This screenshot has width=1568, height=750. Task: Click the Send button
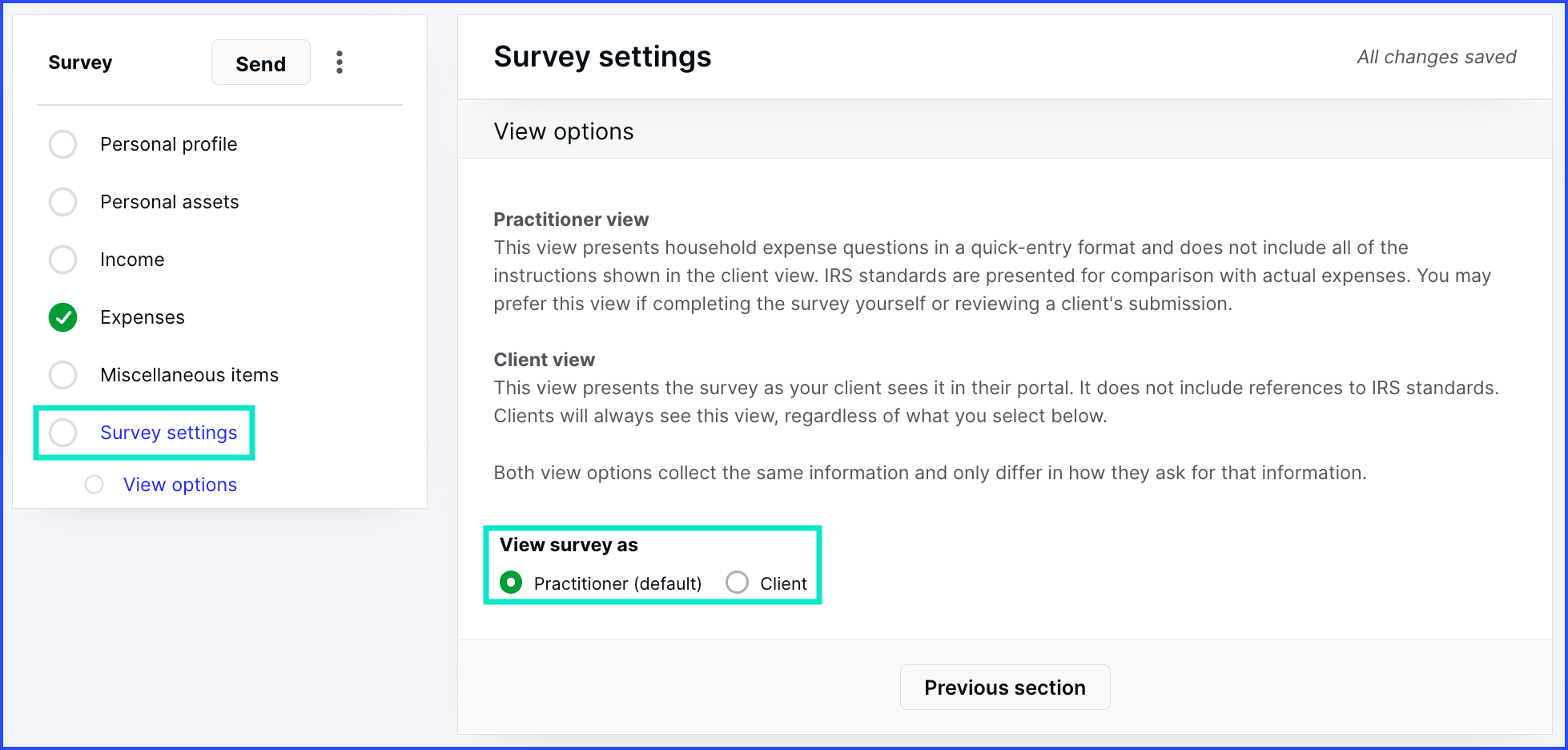(x=261, y=62)
